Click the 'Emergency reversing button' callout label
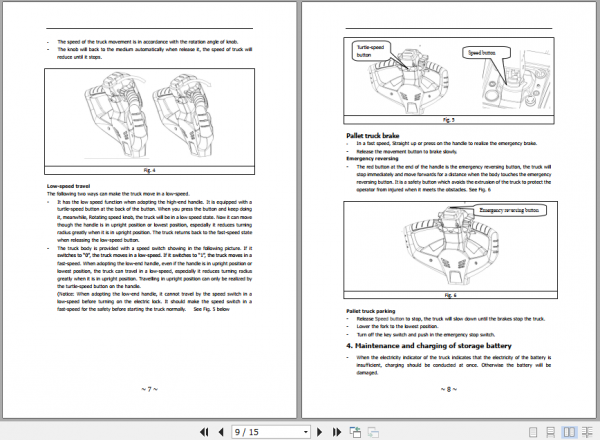 point(509,210)
